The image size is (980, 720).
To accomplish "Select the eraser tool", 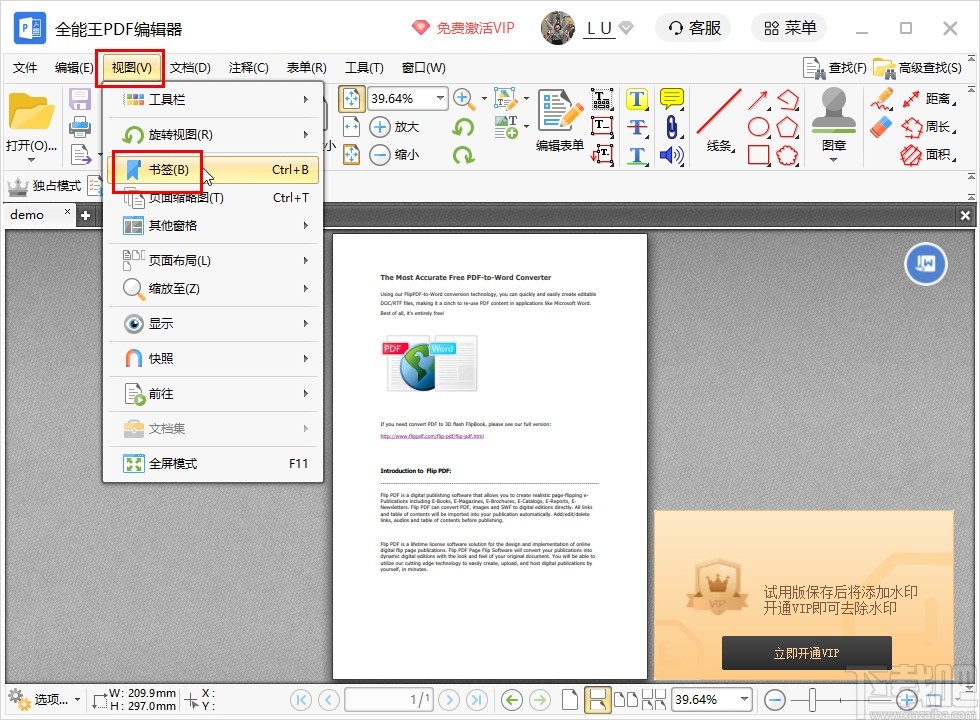I will [881, 127].
